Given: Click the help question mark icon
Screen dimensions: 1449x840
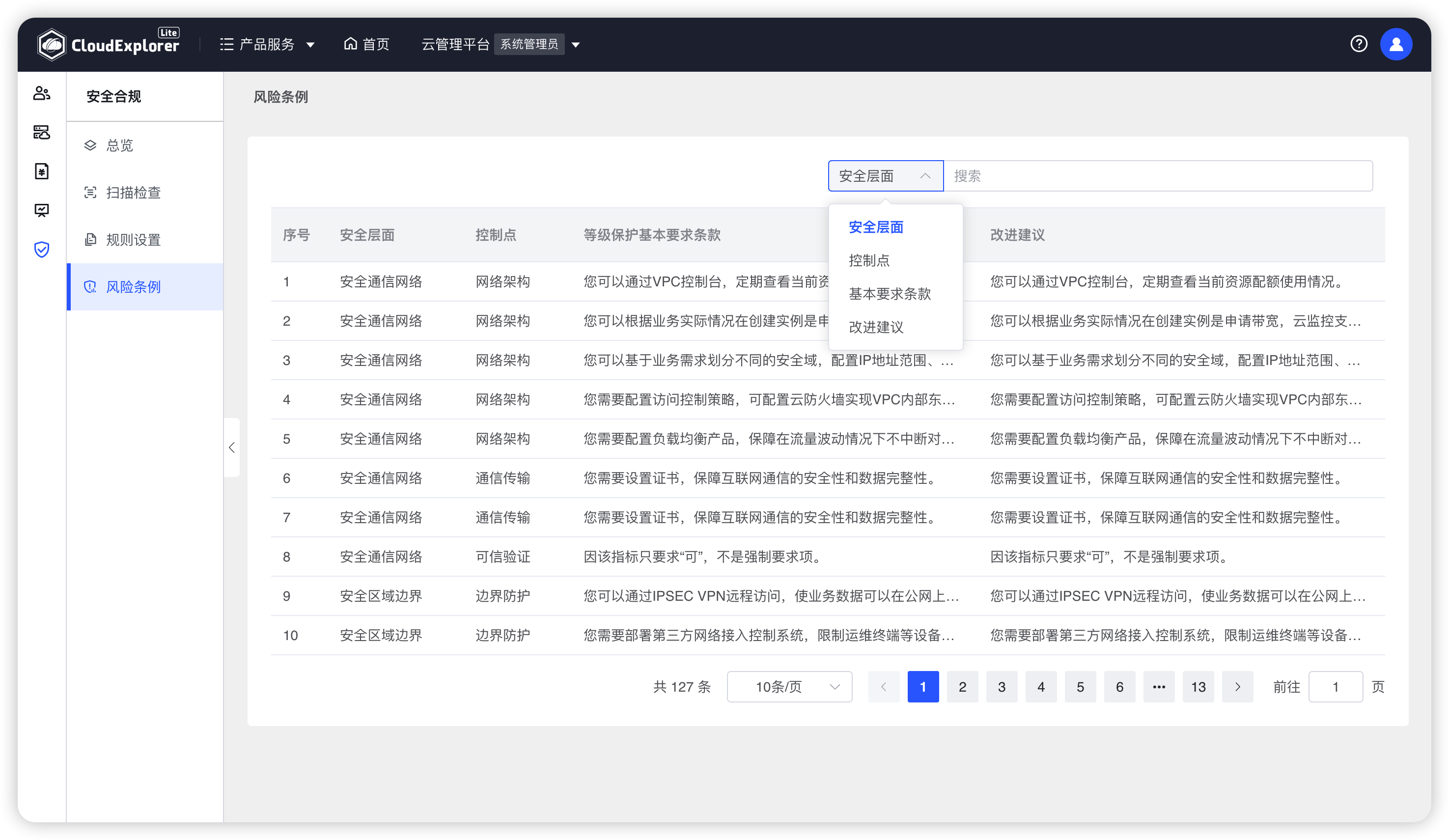Looking at the screenshot, I should 1358,44.
